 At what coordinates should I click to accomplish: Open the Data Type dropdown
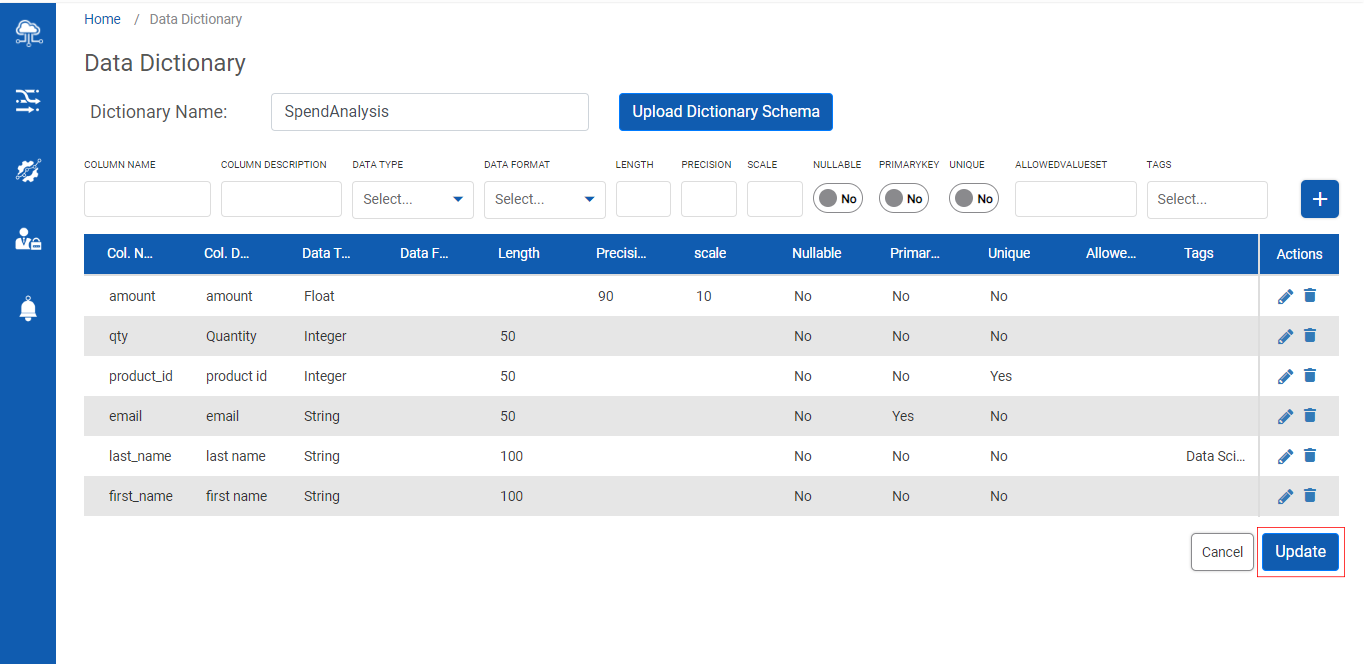pos(413,199)
